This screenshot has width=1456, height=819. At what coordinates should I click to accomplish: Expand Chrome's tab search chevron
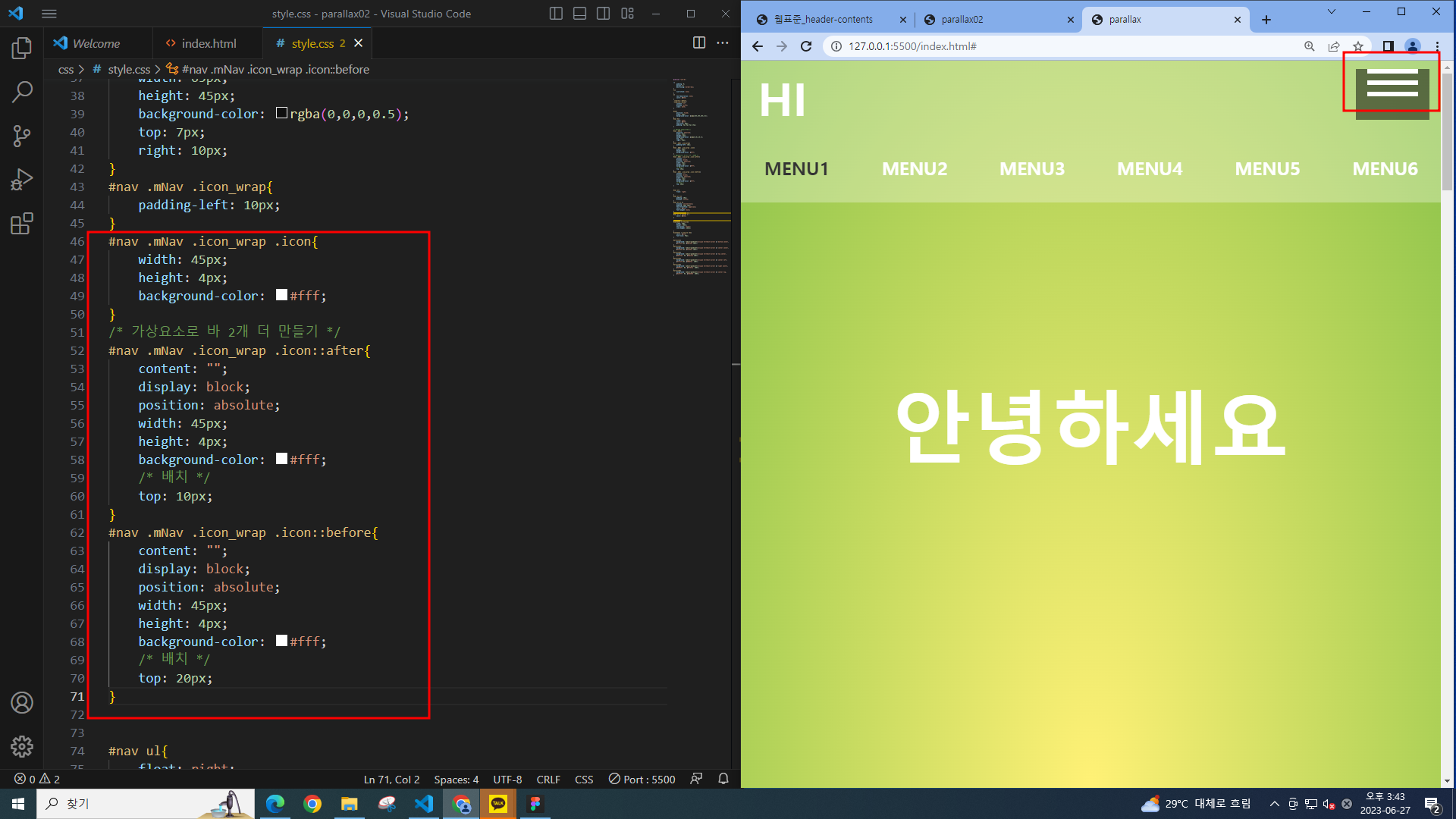pyautogui.click(x=1331, y=12)
